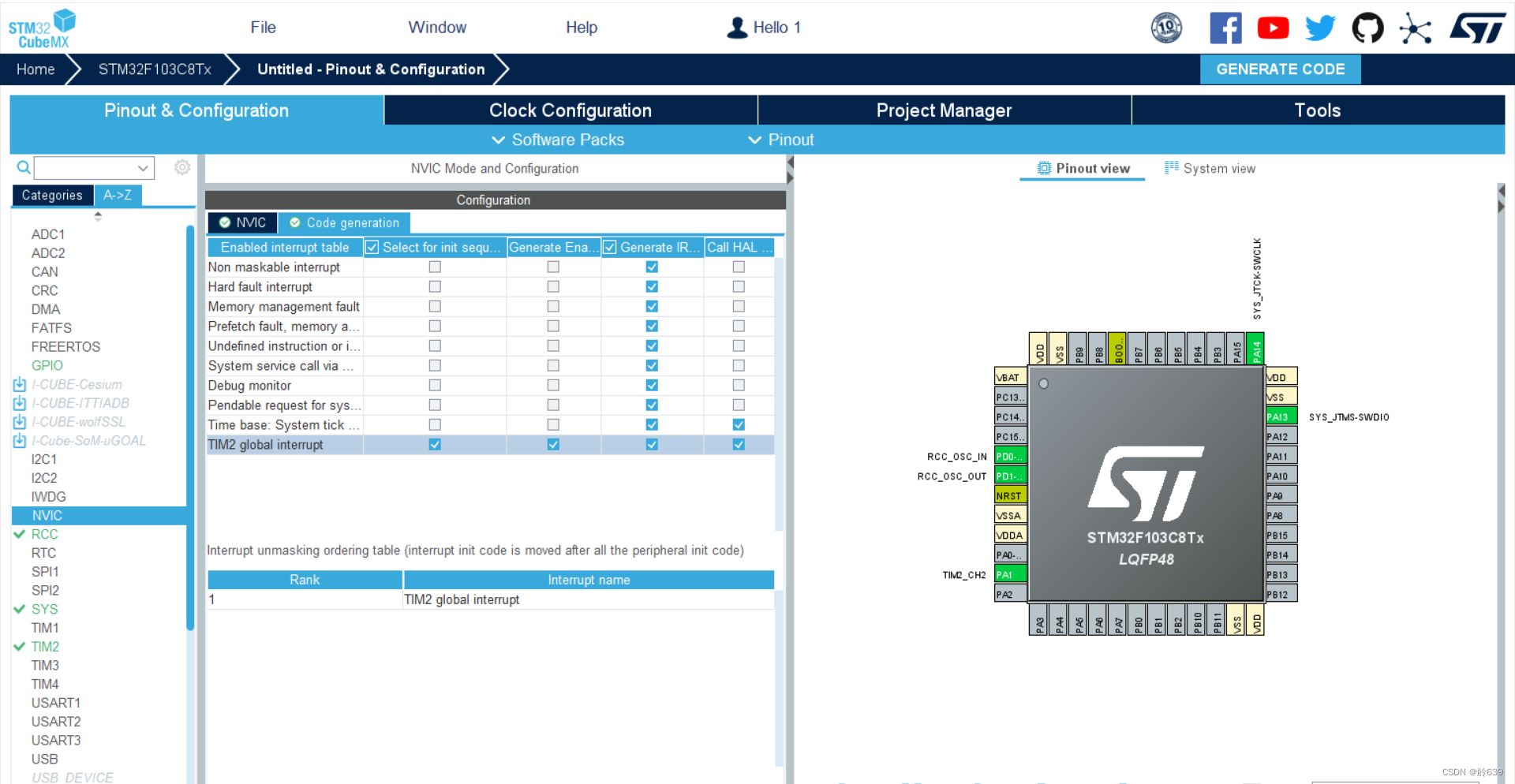Switch to Code generation tab
Viewport: 1515px width, 784px height.
point(345,223)
